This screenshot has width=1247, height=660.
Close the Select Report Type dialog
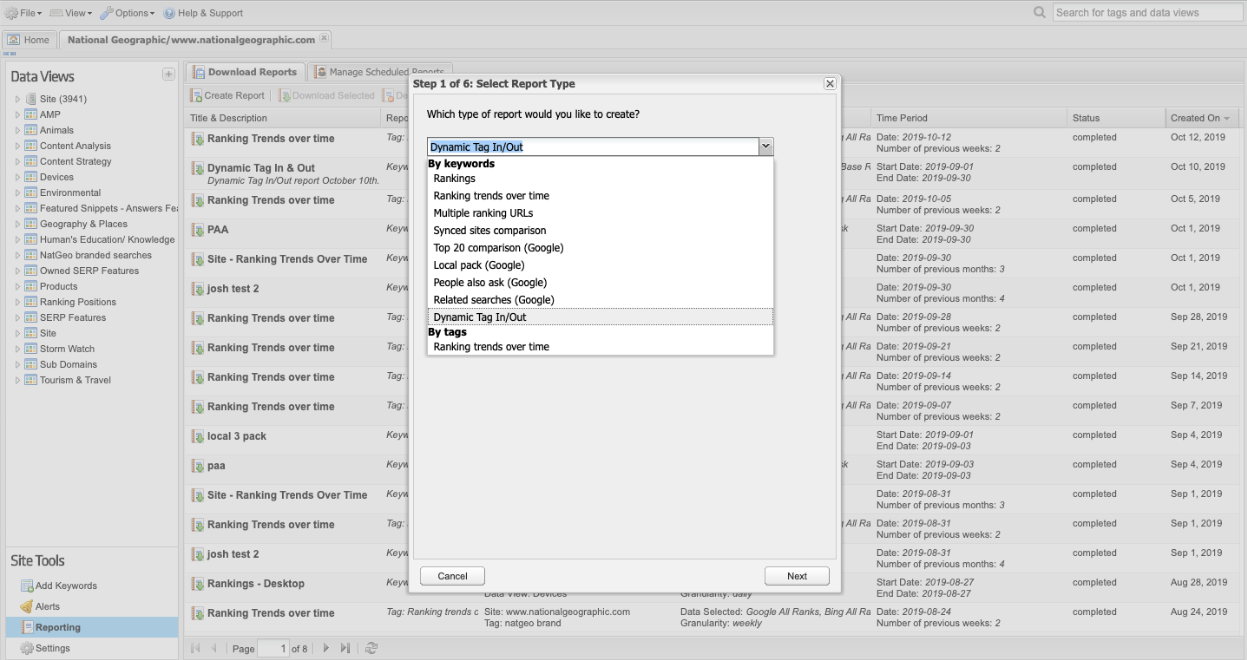(829, 84)
